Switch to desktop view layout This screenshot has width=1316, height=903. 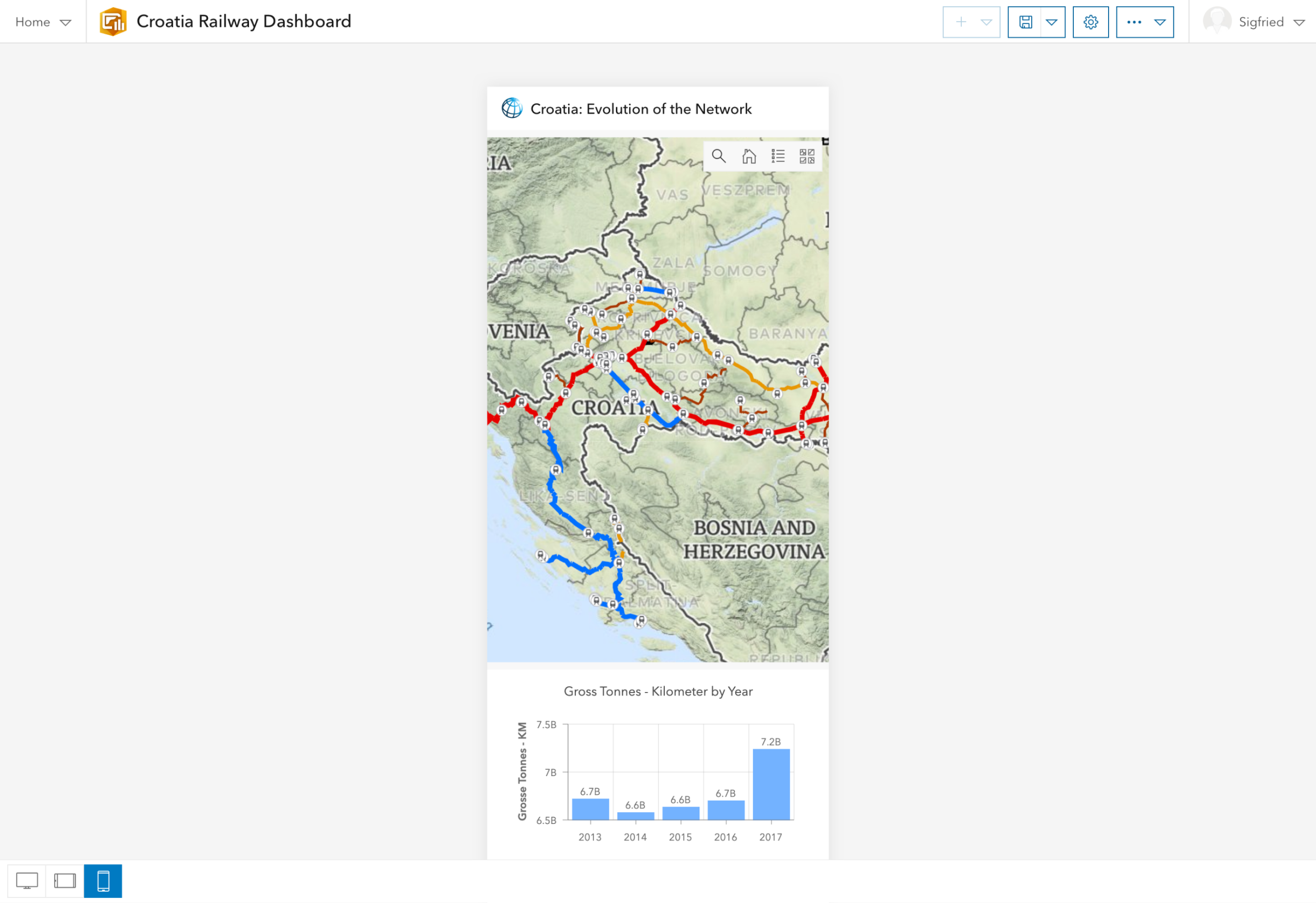27,881
